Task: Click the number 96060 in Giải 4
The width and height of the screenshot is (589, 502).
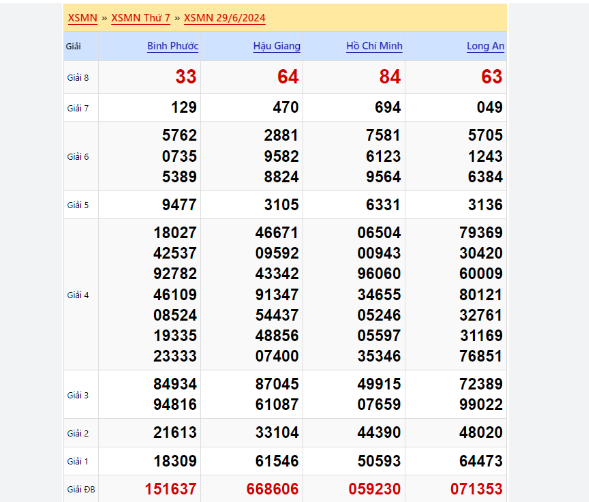Action: click(379, 274)
